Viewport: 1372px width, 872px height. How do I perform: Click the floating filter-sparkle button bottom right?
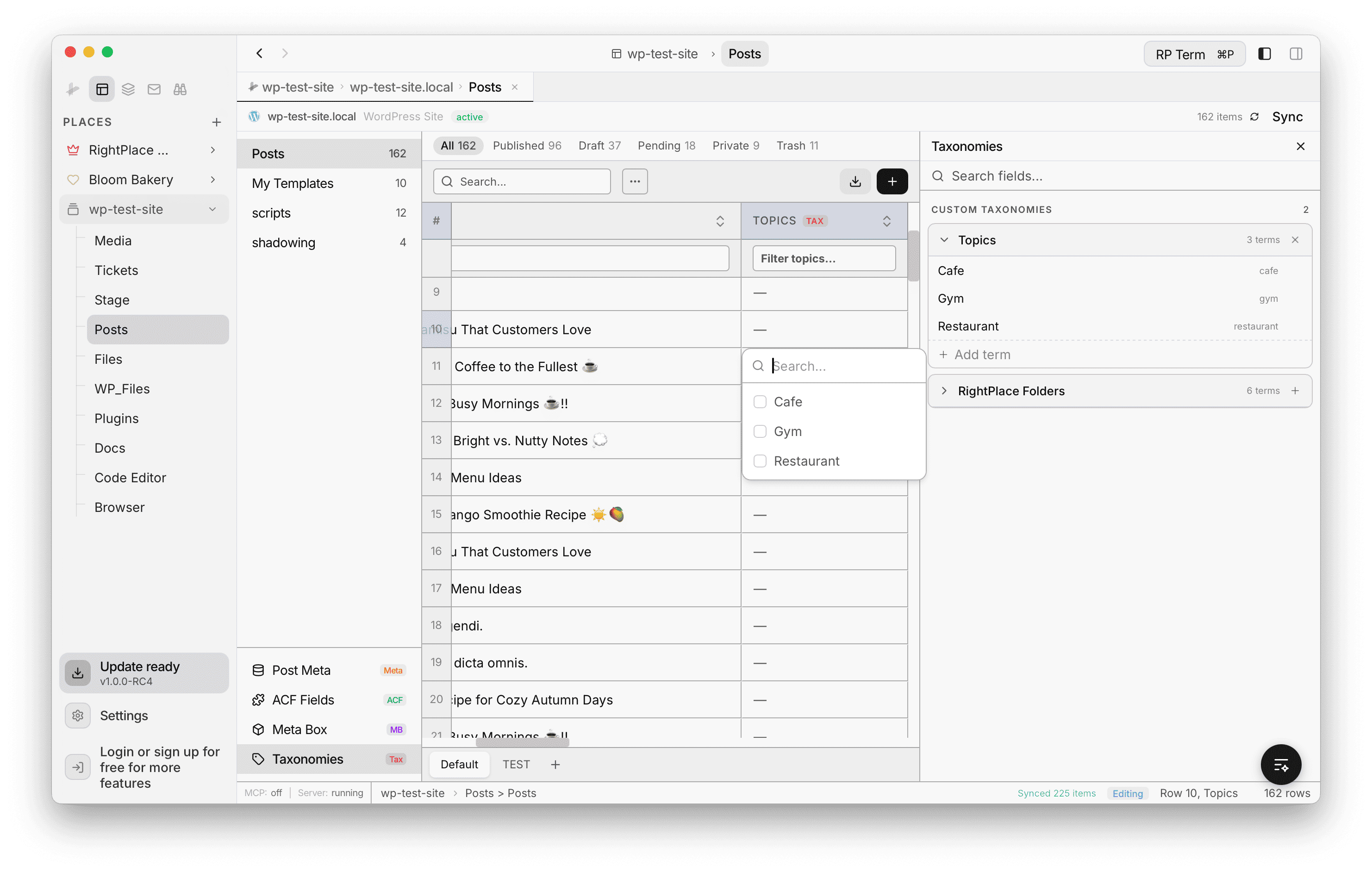pyautogui.click(x=1280, y=764)
